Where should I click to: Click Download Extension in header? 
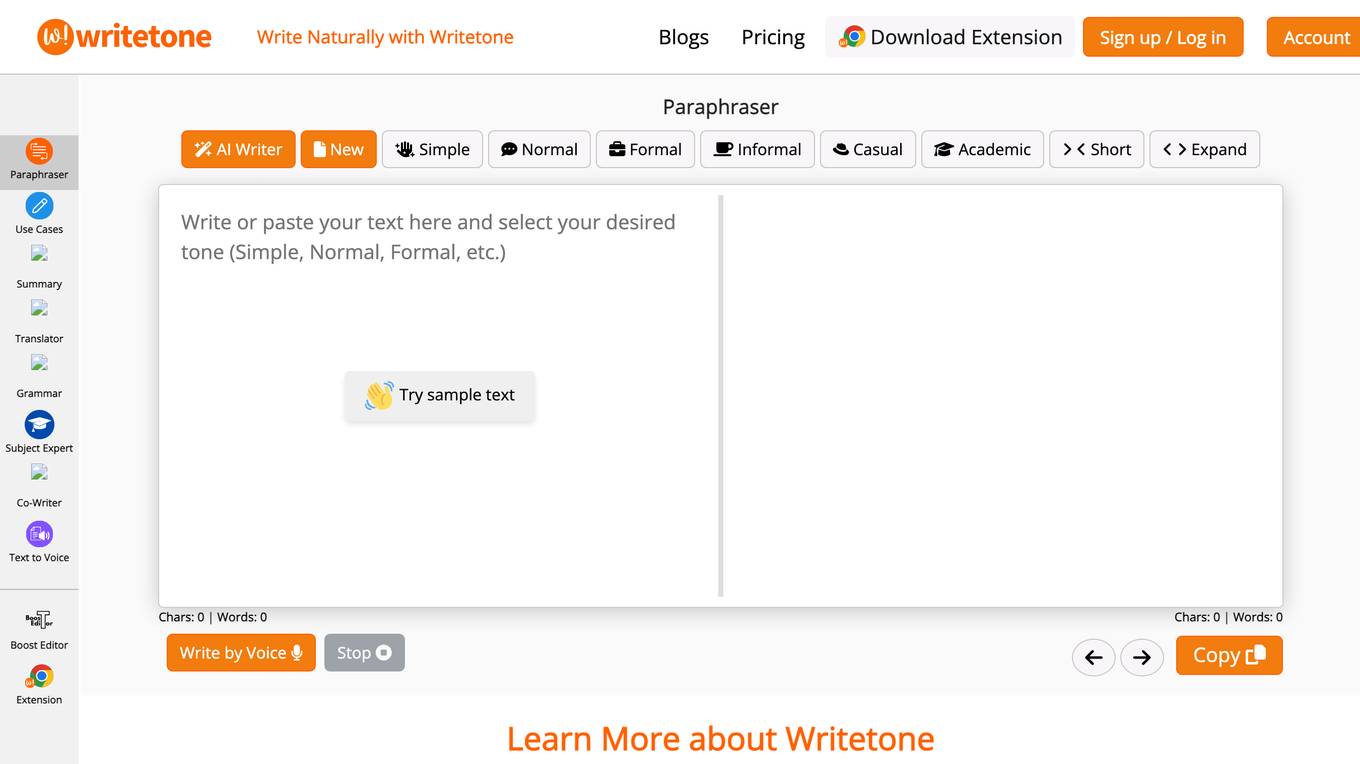950,37
